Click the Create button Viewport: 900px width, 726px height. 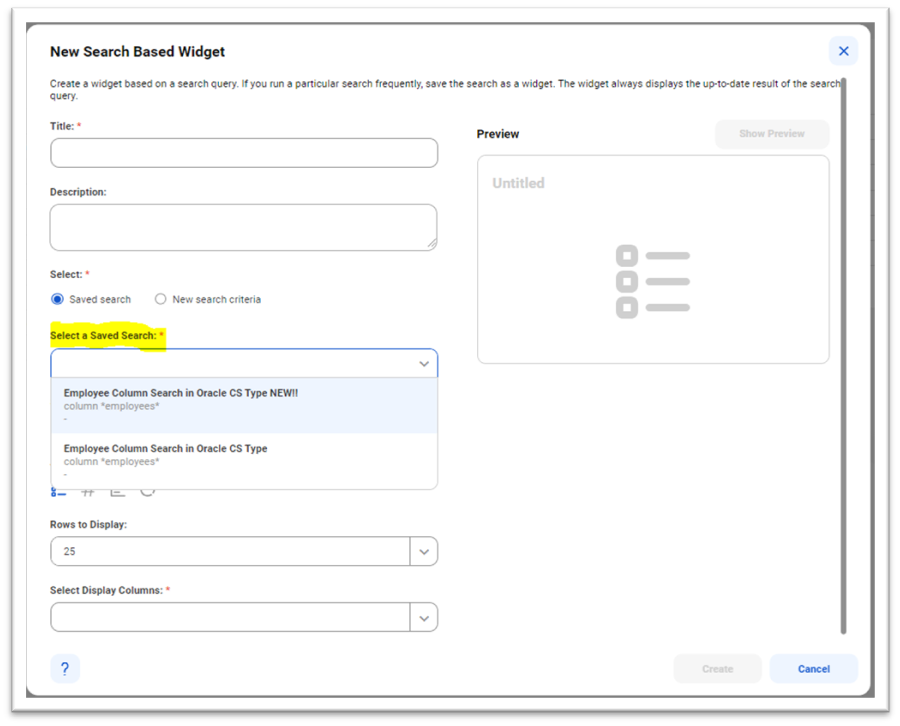tap(717, 669)
